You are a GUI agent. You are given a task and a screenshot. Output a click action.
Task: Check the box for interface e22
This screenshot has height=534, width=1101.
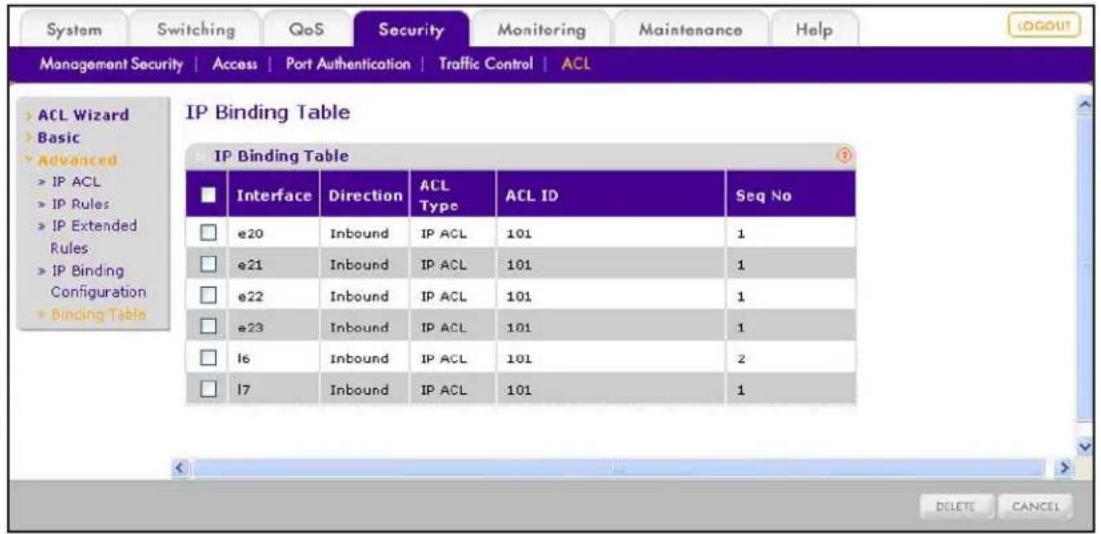pyautogui.click(x=207, y=295)
